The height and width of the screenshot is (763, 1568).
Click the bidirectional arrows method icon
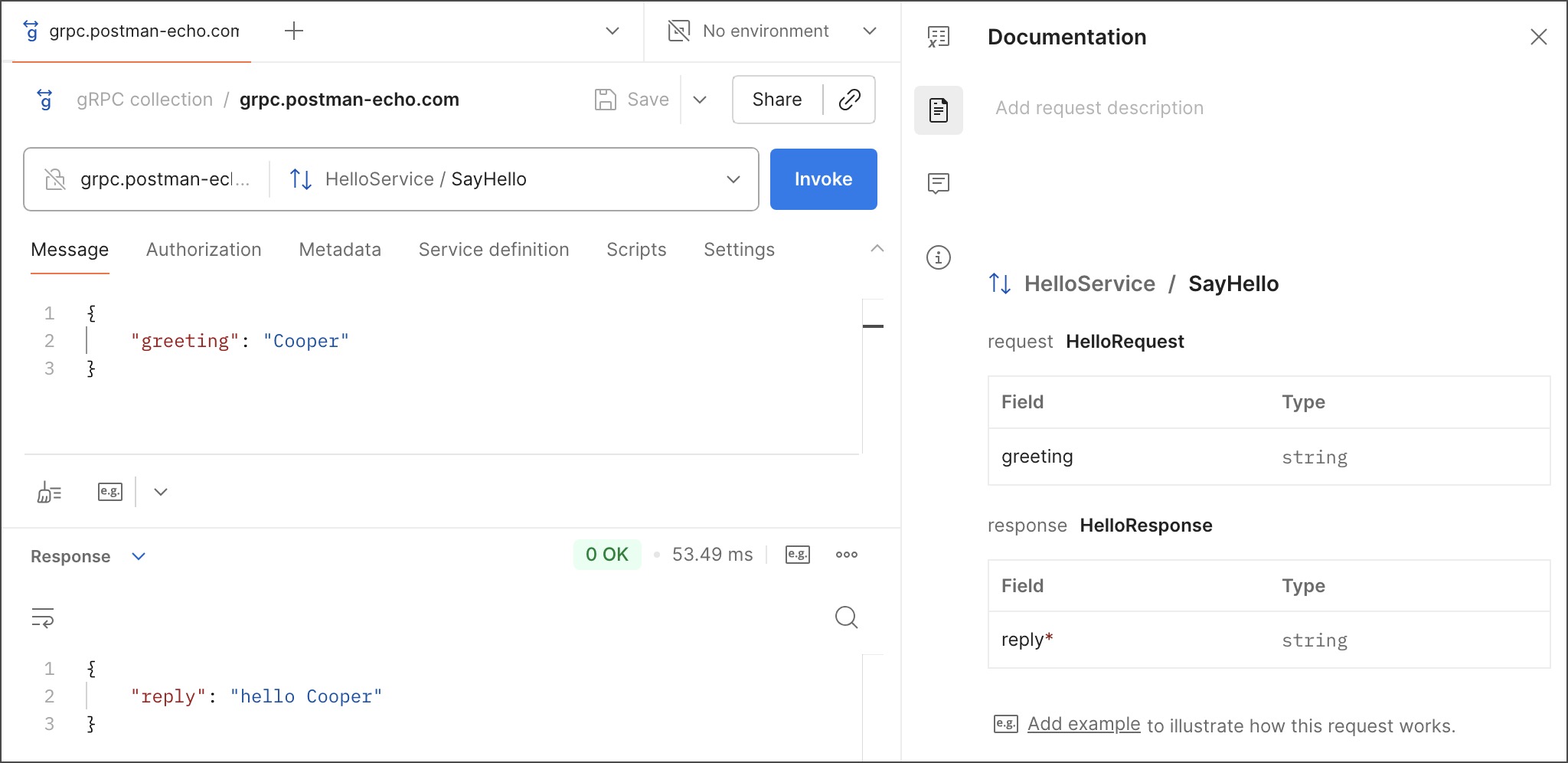coord(301,179)
